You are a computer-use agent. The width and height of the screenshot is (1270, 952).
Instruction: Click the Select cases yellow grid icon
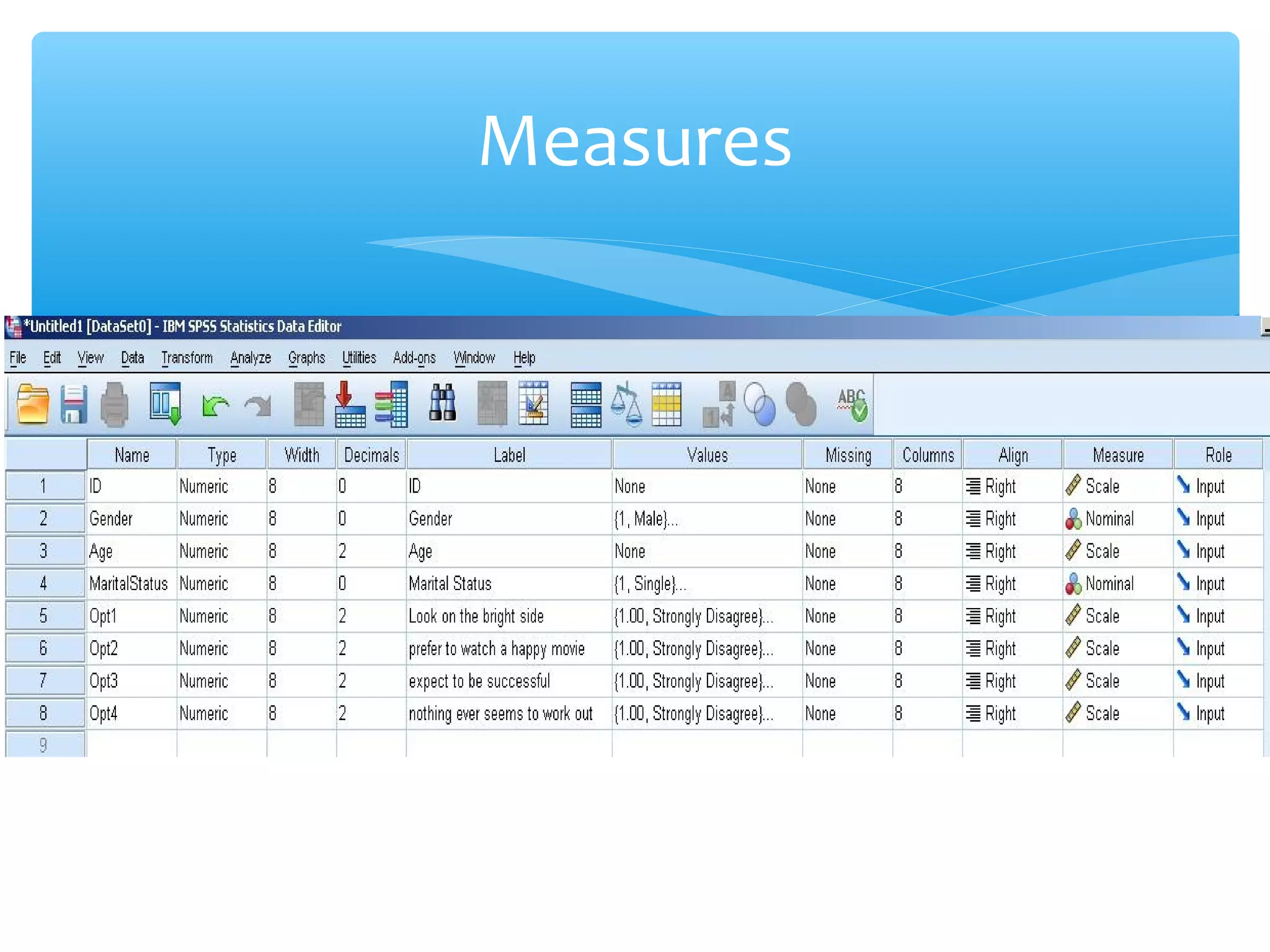tap(667, 404)
